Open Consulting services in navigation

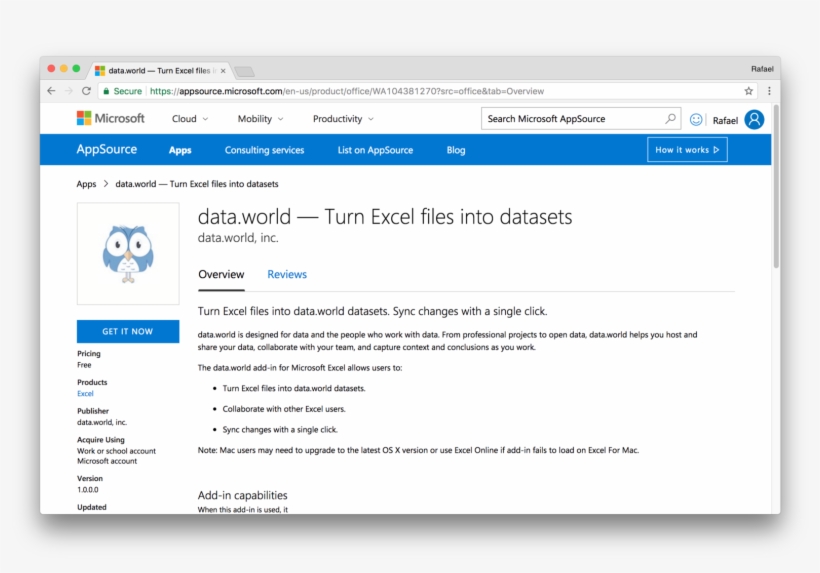(264, 150)
